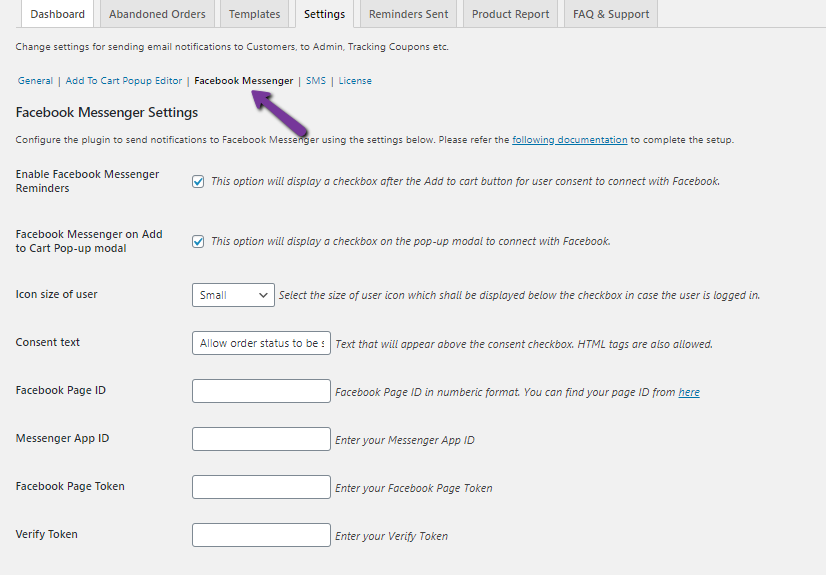
Task: Select the Settings tab
Action: (324, 14)
